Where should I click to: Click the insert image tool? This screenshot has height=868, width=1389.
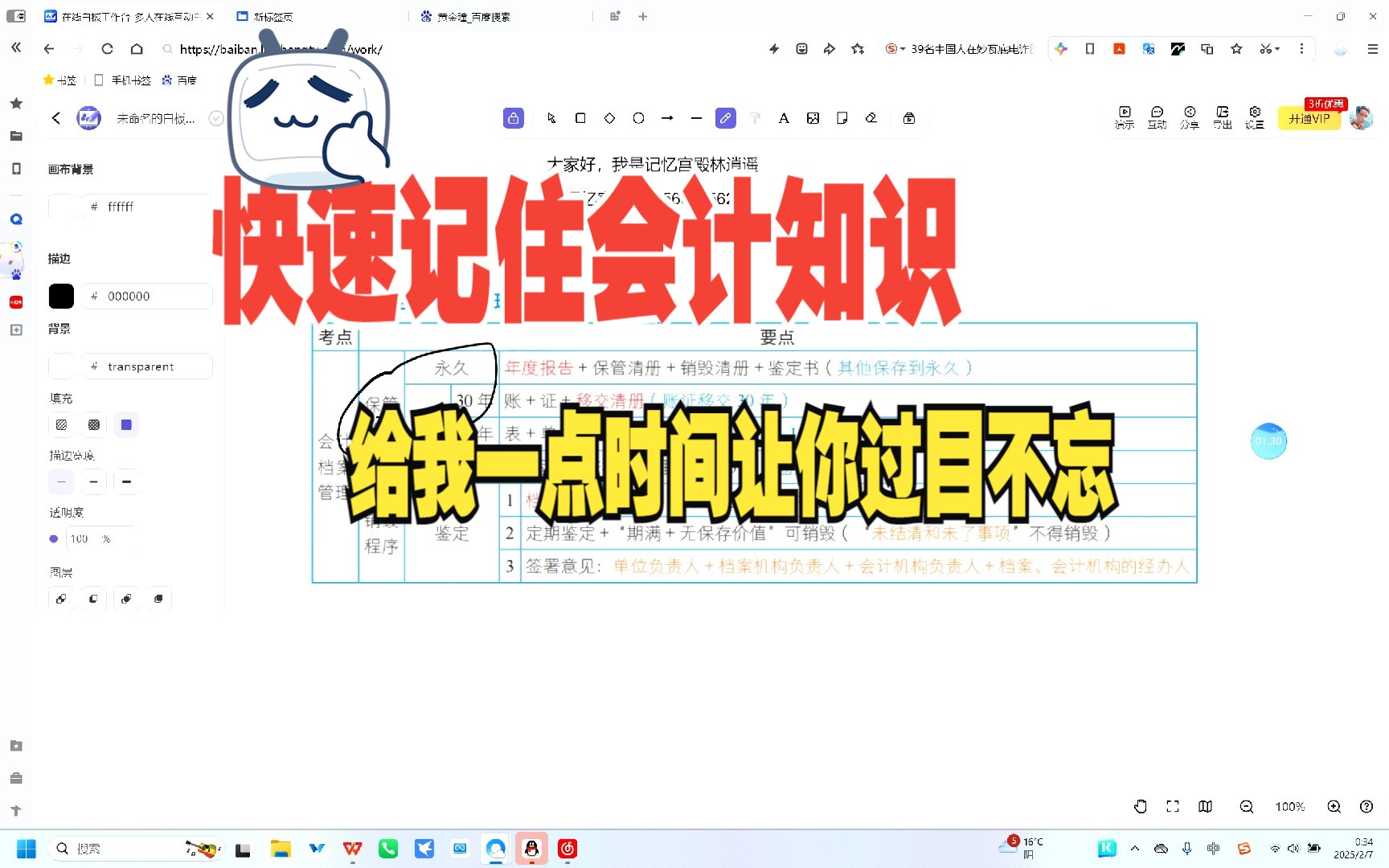[x=813, y=118]
